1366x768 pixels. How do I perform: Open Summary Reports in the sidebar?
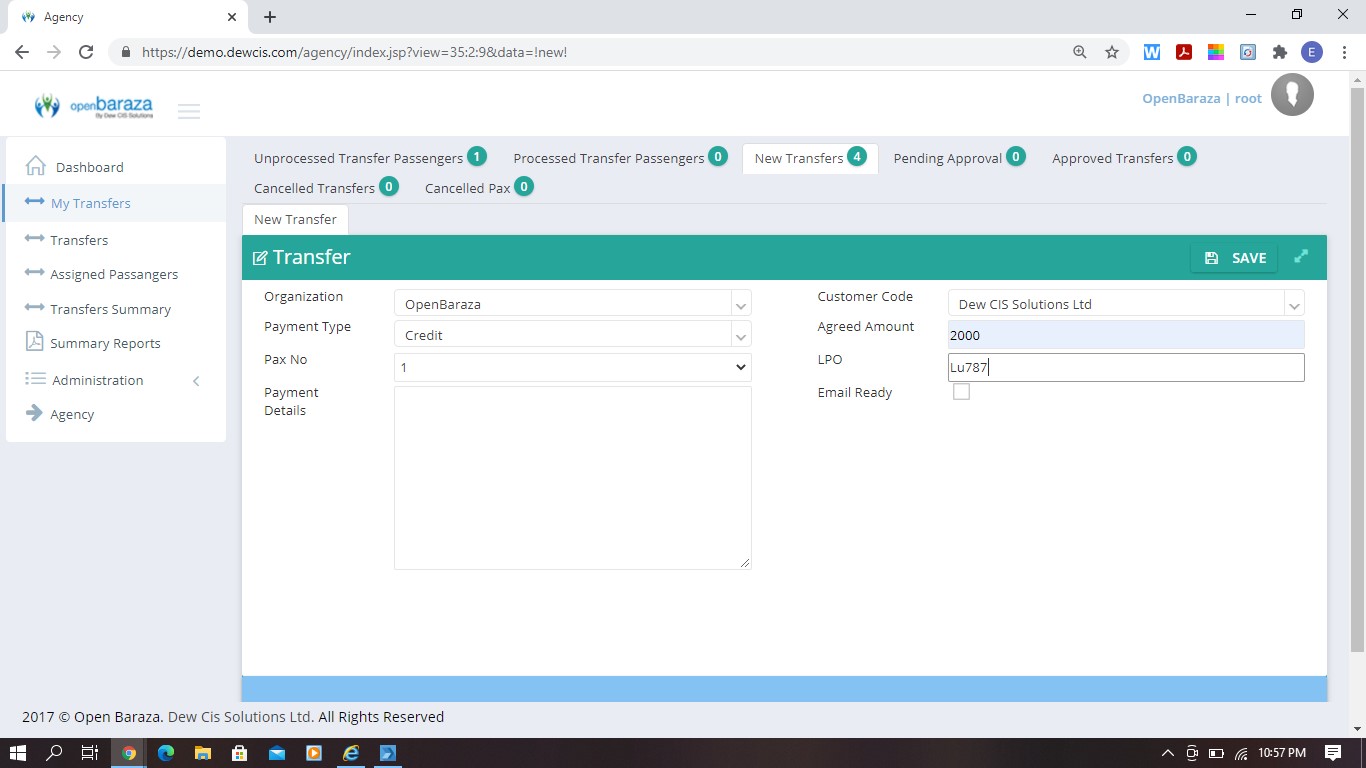pos(105,343)
